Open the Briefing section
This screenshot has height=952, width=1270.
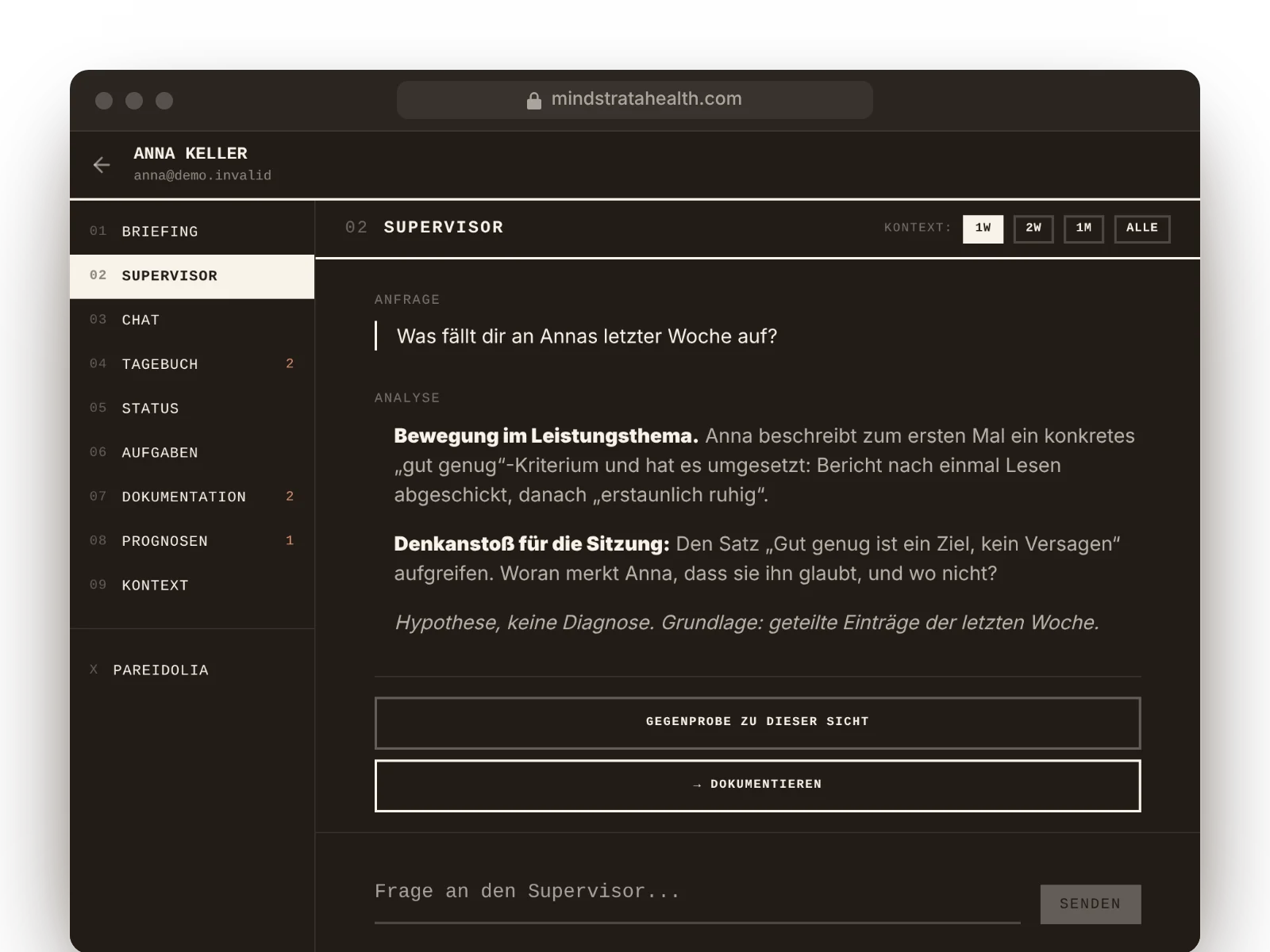[x=192, y=232]
